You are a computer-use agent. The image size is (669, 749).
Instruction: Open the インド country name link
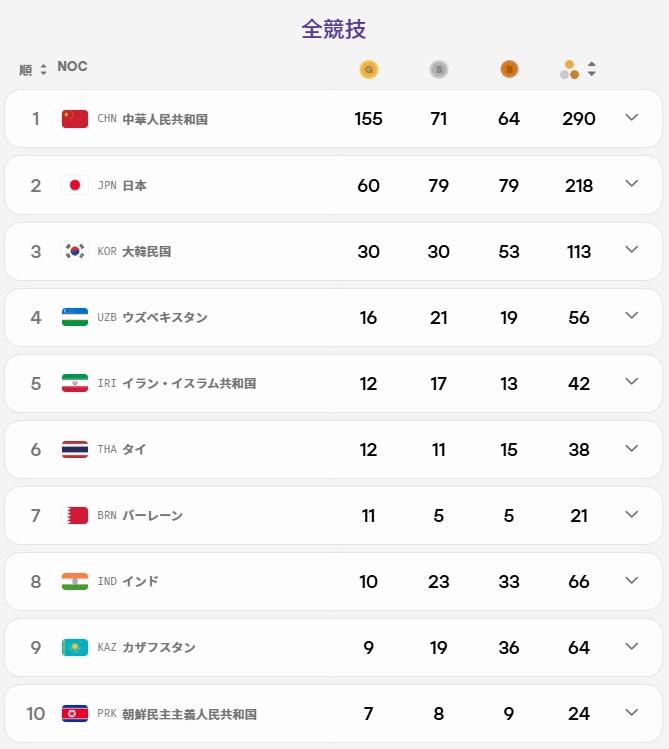pyautogui.click(x=140, y=581)
